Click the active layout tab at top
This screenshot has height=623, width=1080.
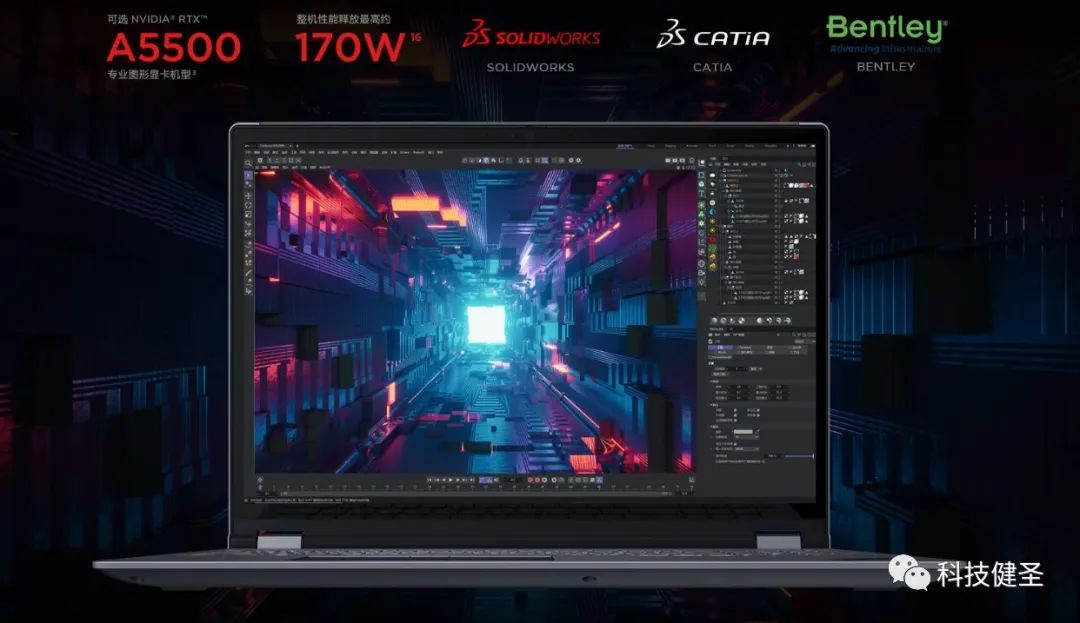625,146
